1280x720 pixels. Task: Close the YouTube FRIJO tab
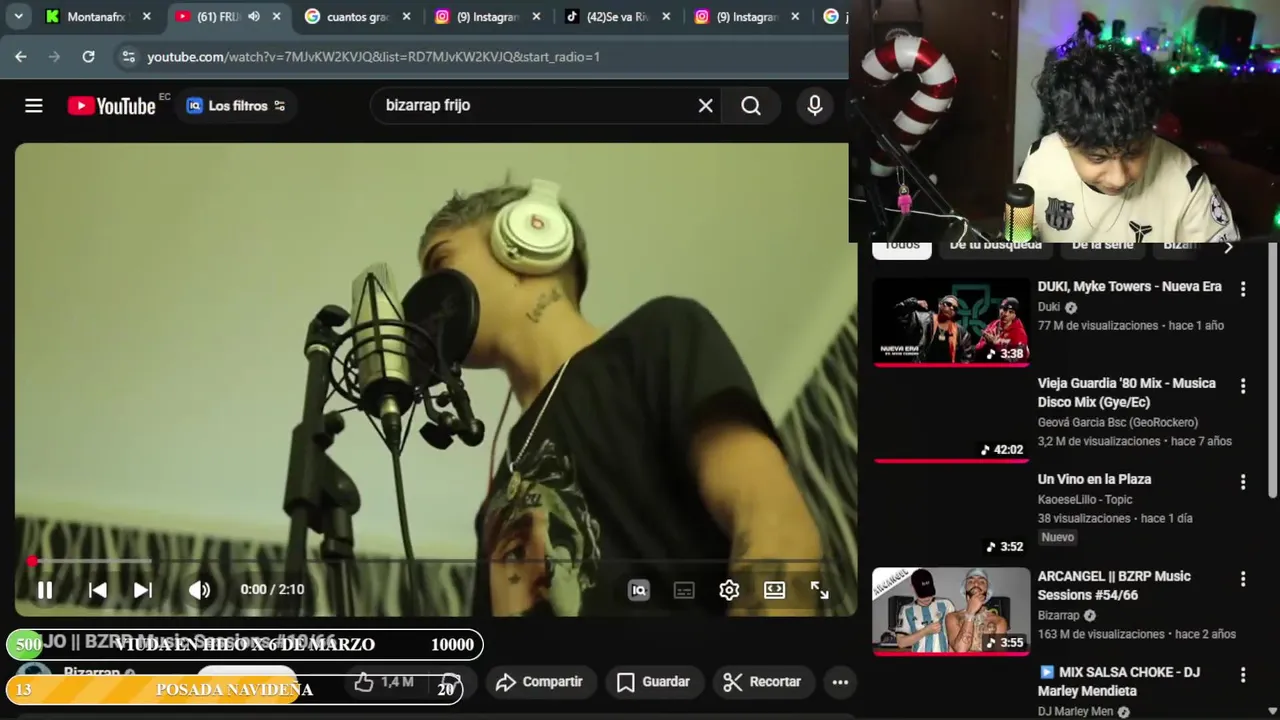click(277, 16)
